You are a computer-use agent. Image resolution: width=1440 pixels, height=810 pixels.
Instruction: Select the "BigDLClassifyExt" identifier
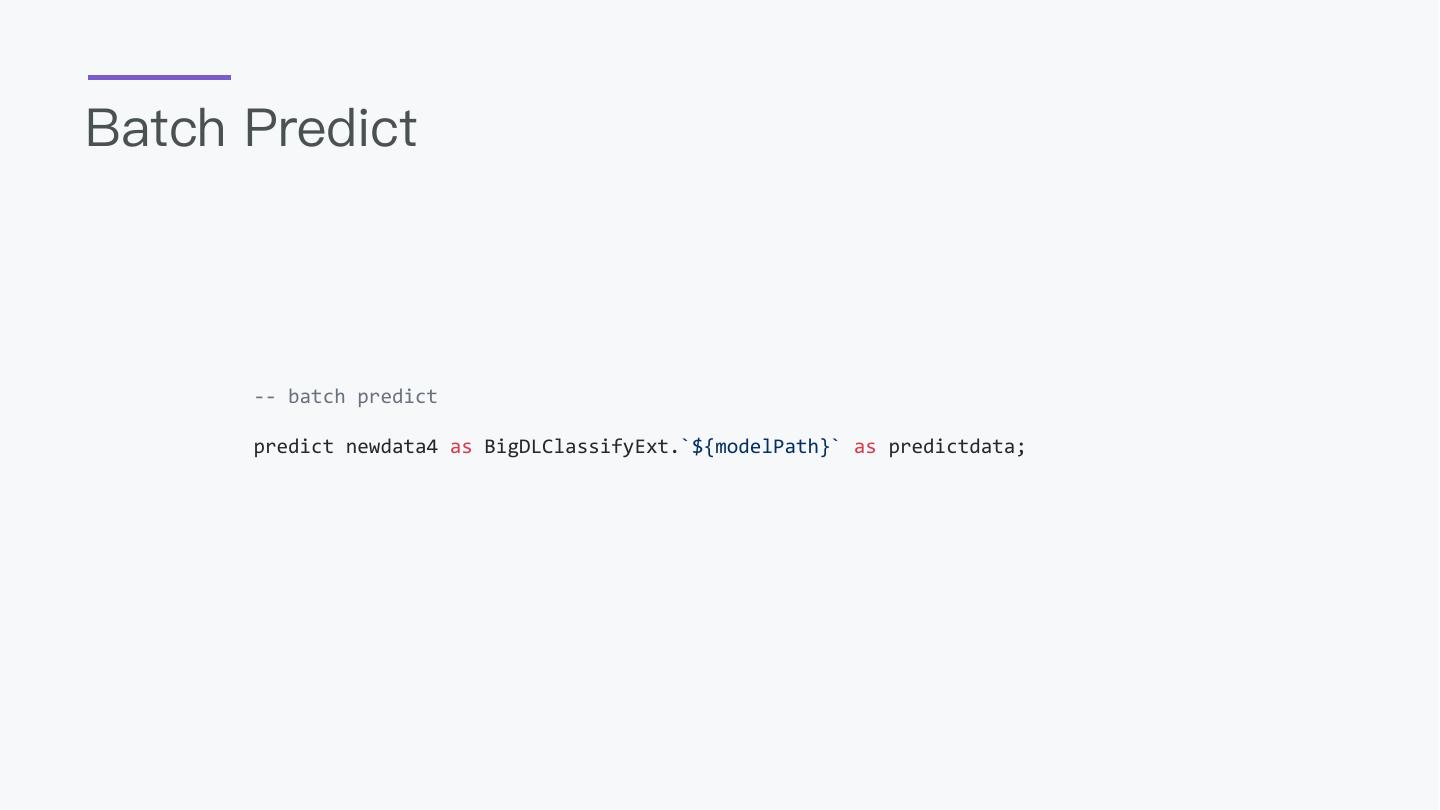point(576,447)
